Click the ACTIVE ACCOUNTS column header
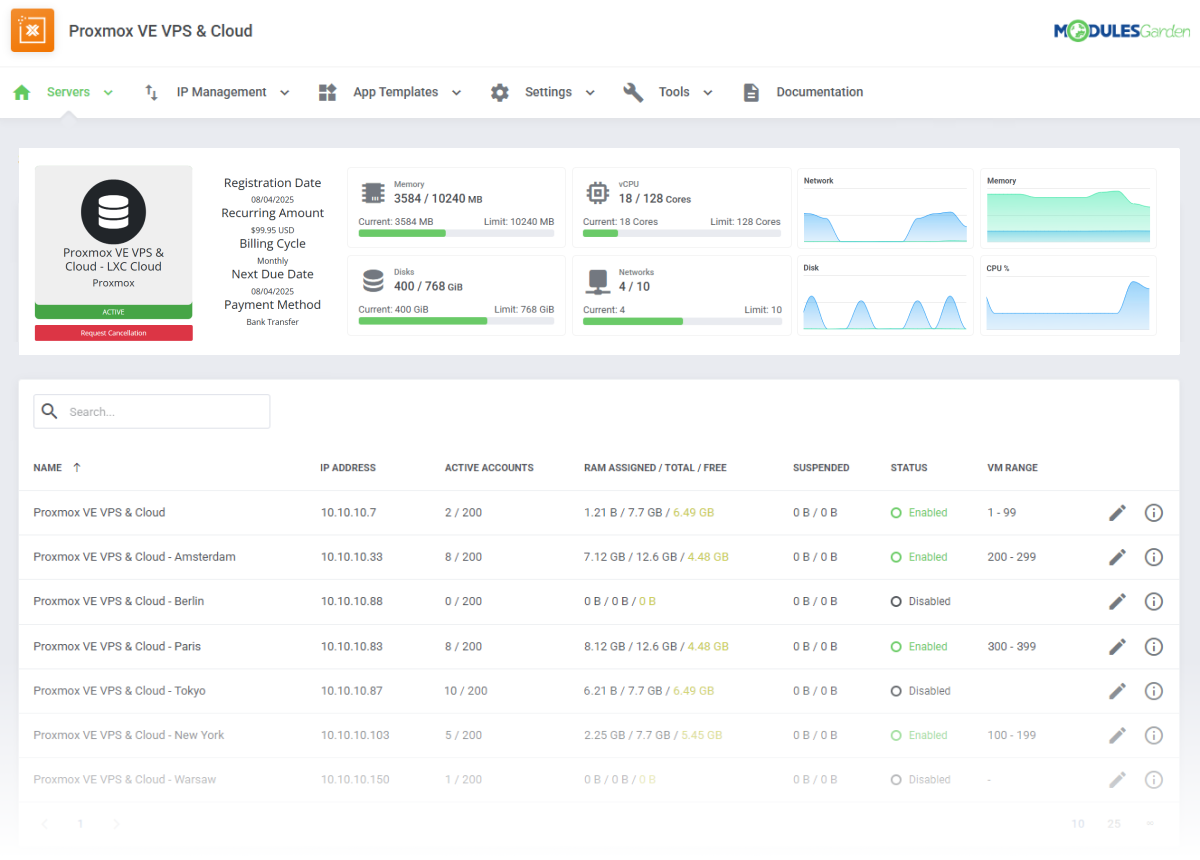The image size is (1200, 860). point(489,467)
